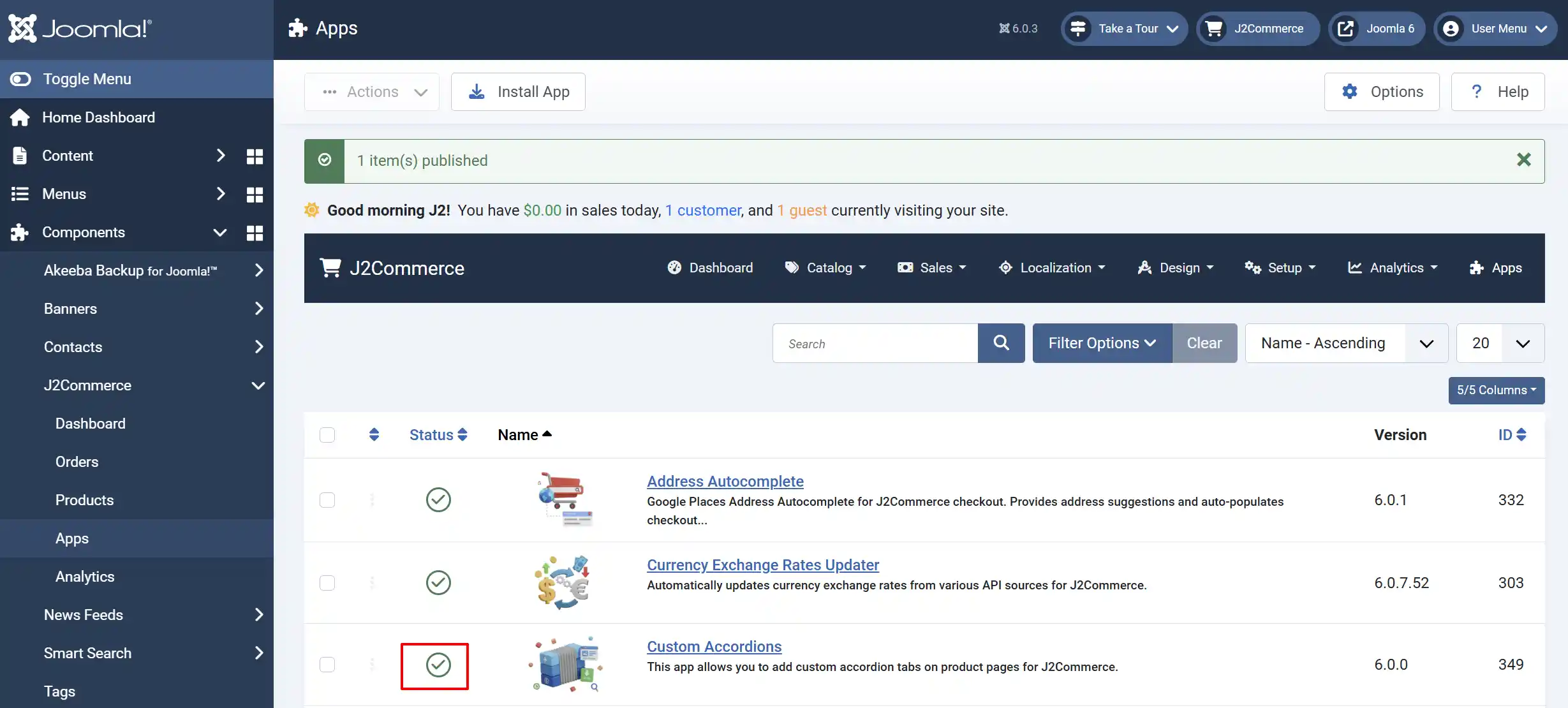
Task: Expand the Menus chevron in the sidebar
Action: [x=221, y=194]
